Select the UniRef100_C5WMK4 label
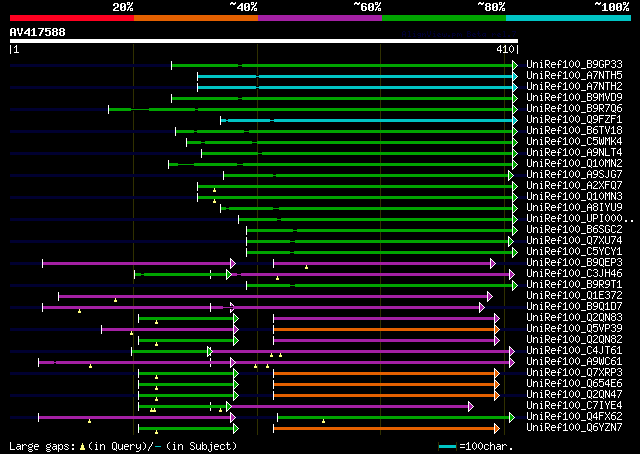The height and width of the screenshot is (454, 640). (x=574, y=142)
